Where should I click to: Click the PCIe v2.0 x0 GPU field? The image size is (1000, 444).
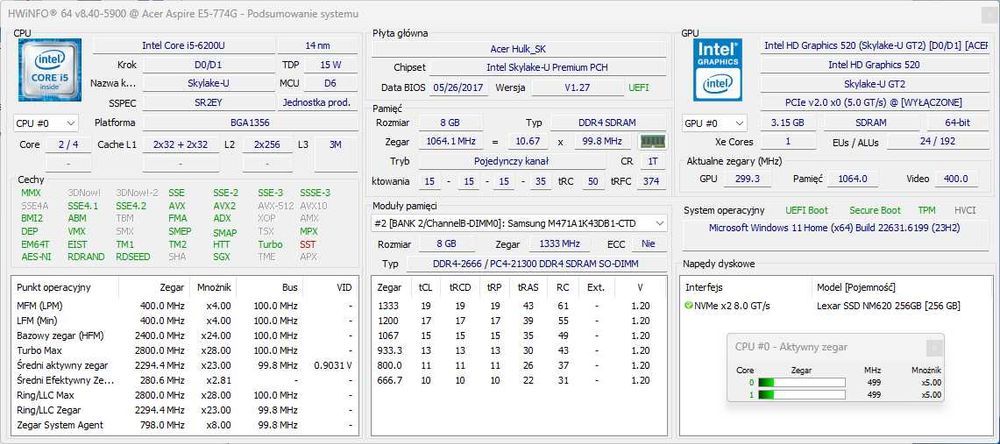(x=874, y=102)
